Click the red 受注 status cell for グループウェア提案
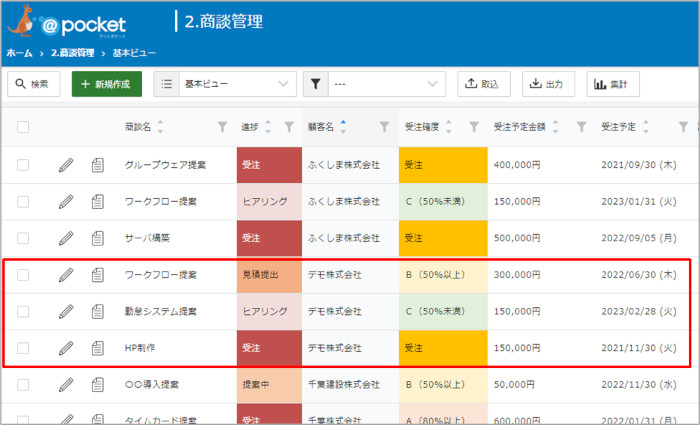The width and height of the screenshot is (700, 425). (x=269, y=165)
